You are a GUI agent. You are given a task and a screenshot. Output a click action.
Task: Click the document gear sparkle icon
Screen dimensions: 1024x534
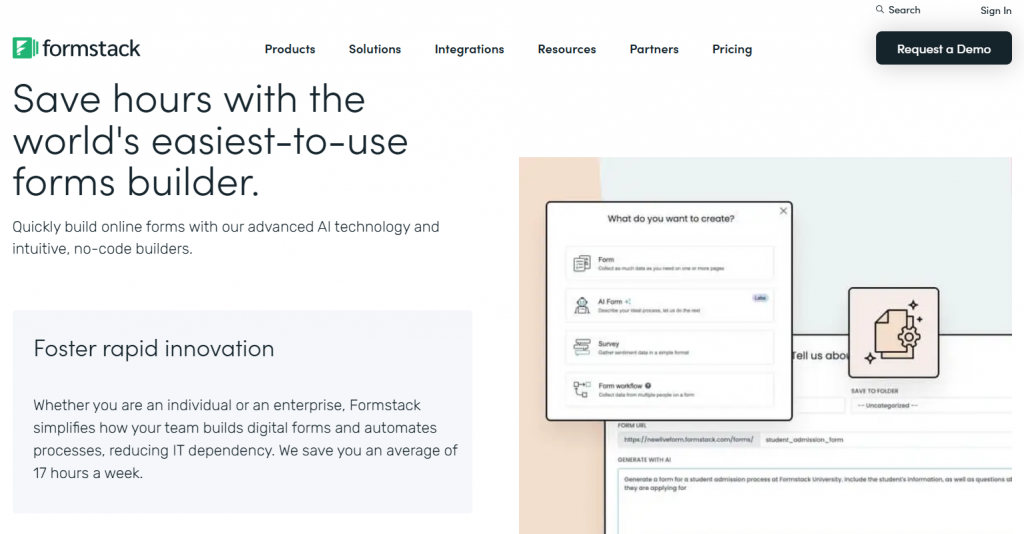[893, 334]
